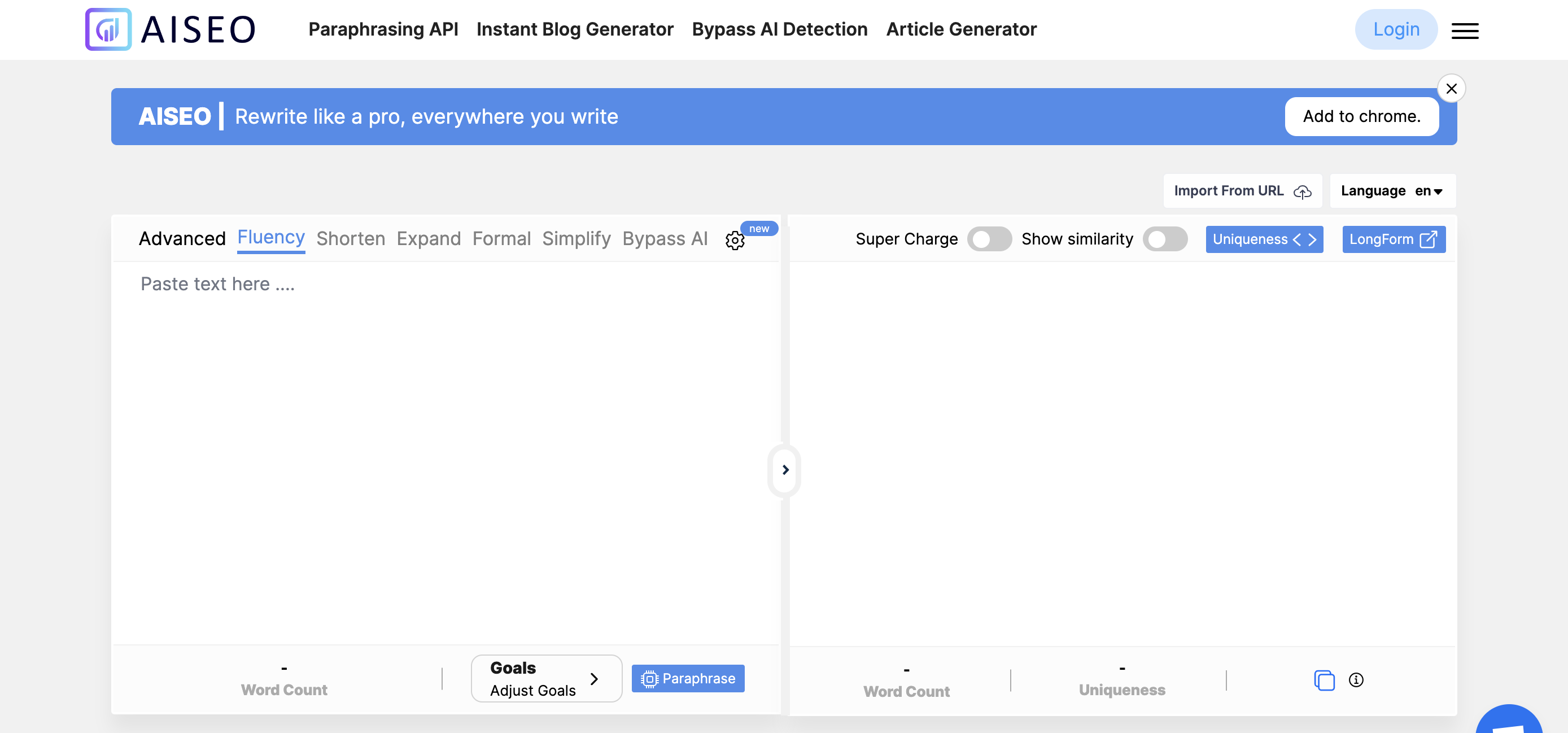This screenshot has height=733, width=1568.
Task: Expand Adjust Goals panel
Action: tap(546, 678)
